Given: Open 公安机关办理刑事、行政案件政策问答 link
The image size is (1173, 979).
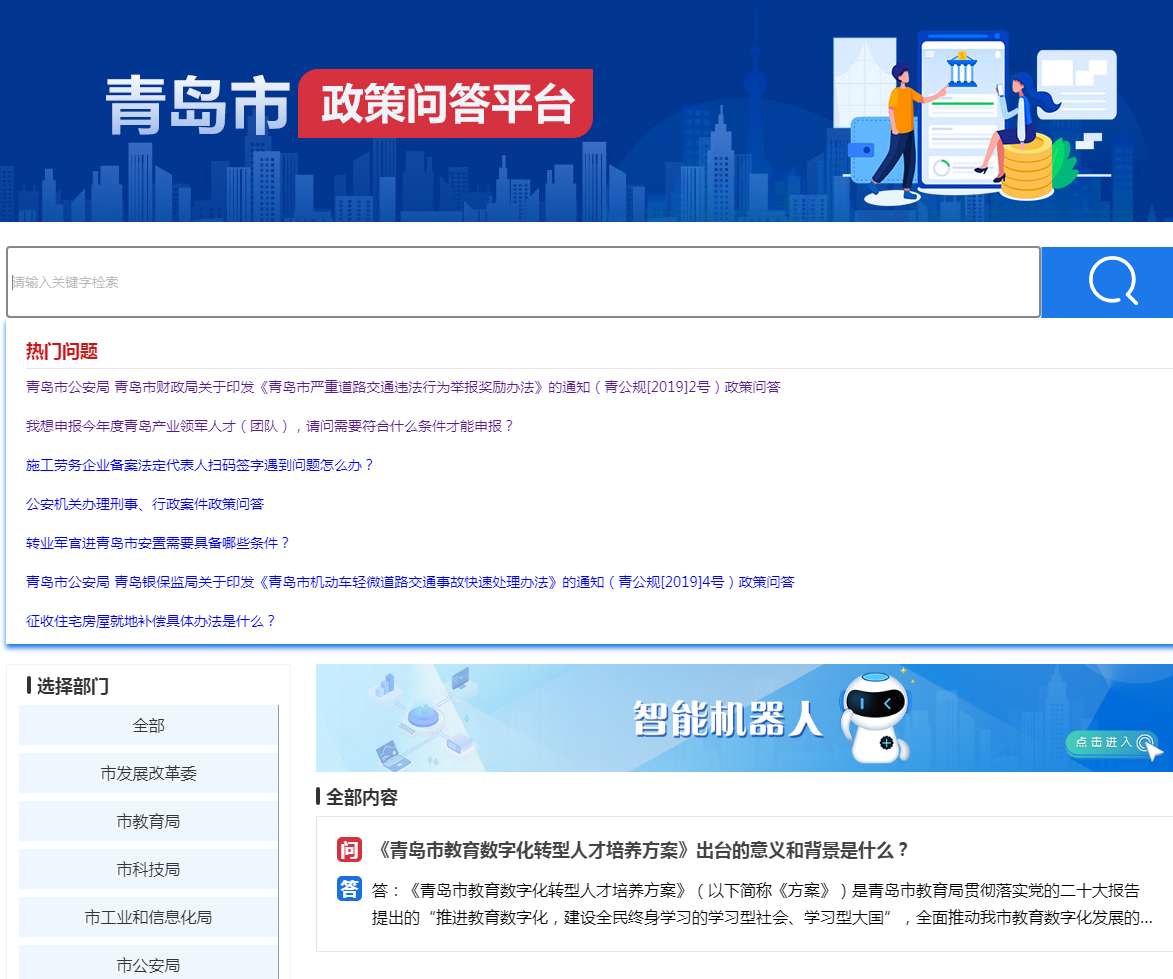Looking at the screenshot, I should point(145,504).
